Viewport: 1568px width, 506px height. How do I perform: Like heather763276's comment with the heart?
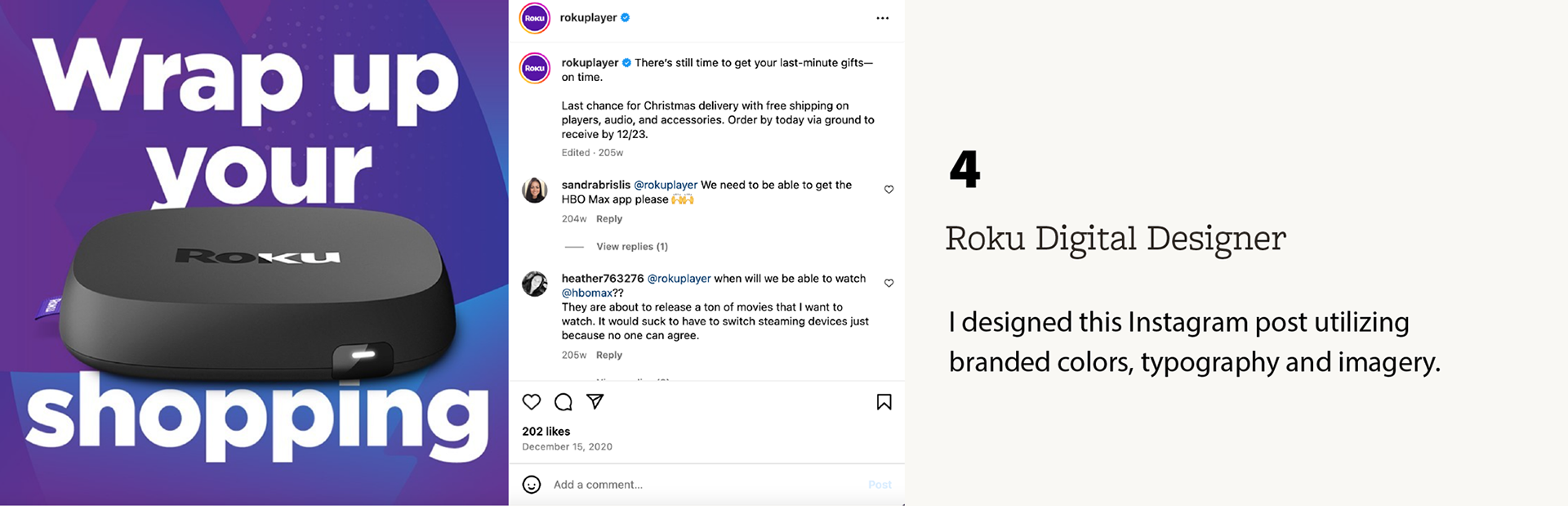tap(889, 283)
